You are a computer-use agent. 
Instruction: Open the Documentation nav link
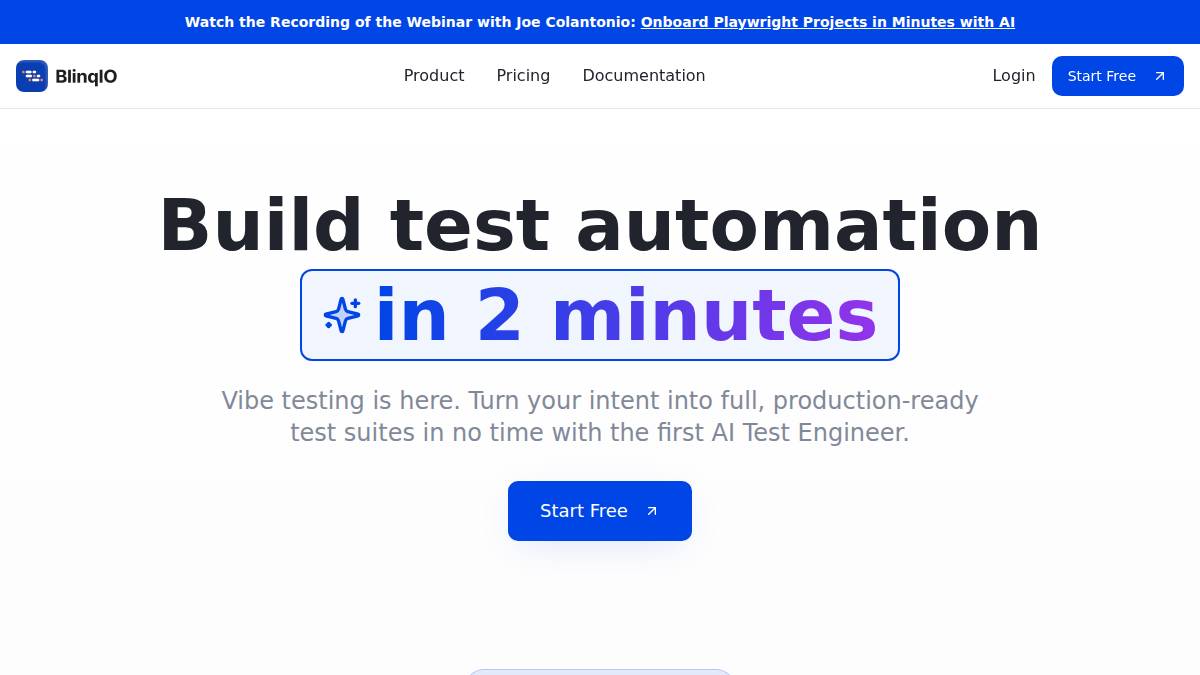pos(644,76)
